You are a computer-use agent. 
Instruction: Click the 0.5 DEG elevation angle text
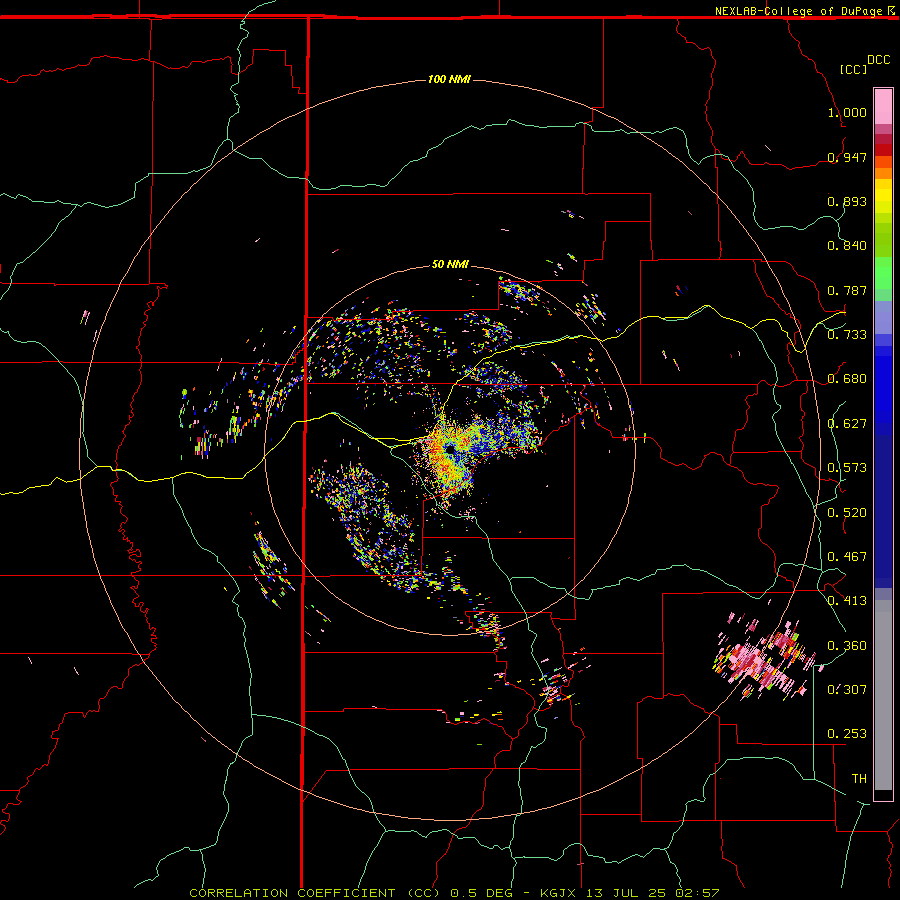(481, 893)
